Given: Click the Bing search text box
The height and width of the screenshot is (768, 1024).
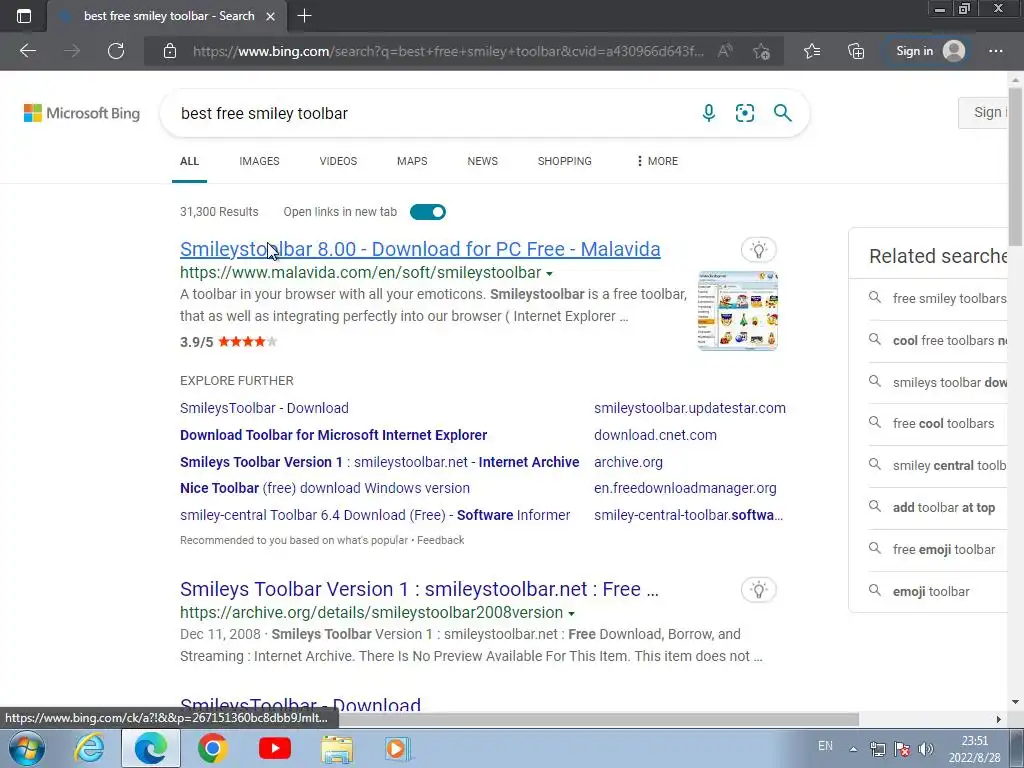Looking at the screenshot, I should pyautogui.click(x=431, y=113).
